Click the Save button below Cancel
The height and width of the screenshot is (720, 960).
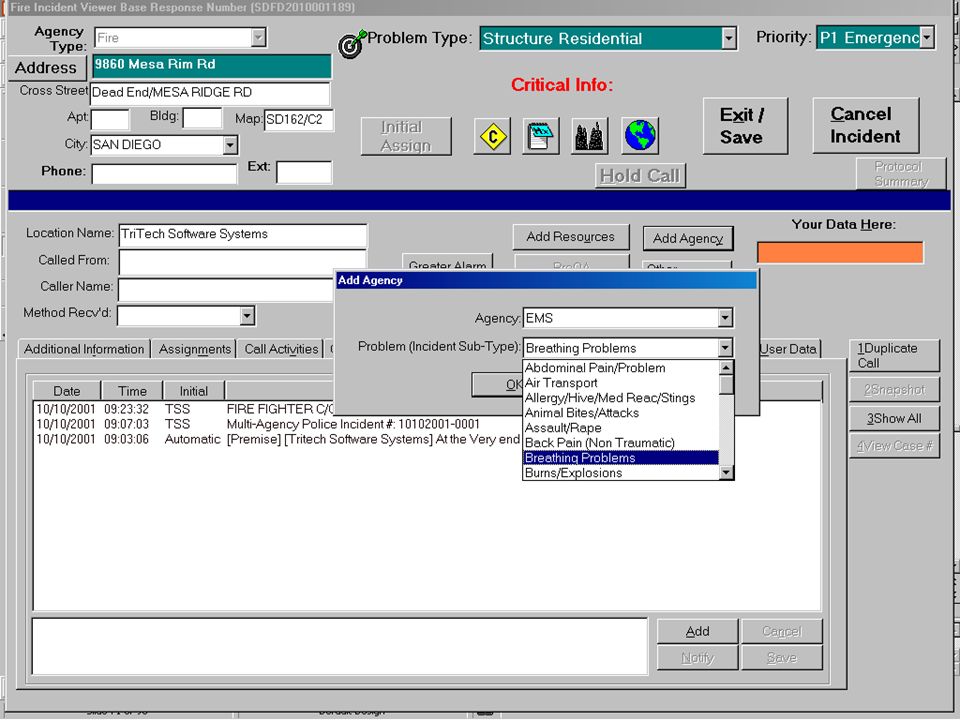coord(782,658)
